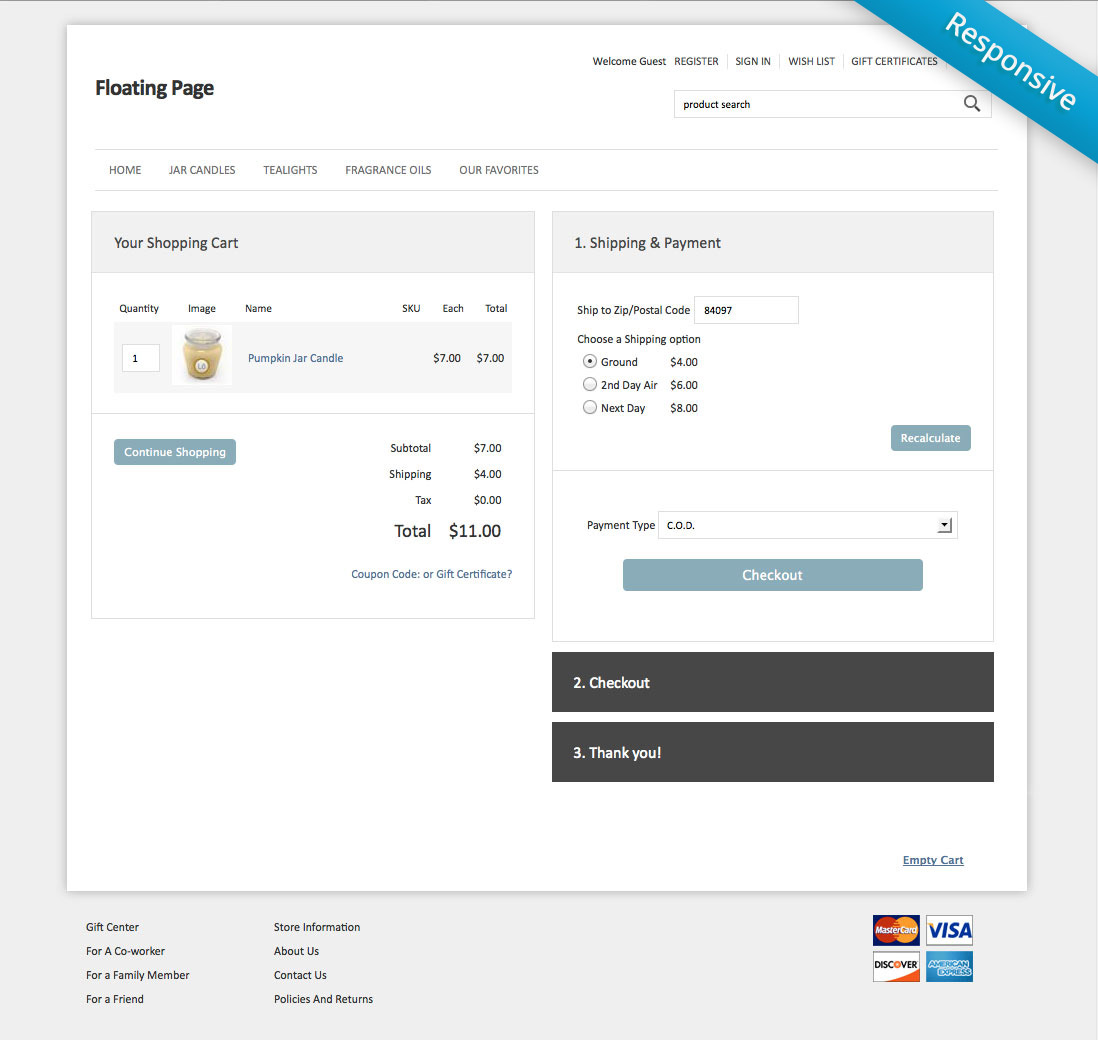This screenshot has width=1098, height=1040.
Task: Click the Recalculate button
Action: 930,438
